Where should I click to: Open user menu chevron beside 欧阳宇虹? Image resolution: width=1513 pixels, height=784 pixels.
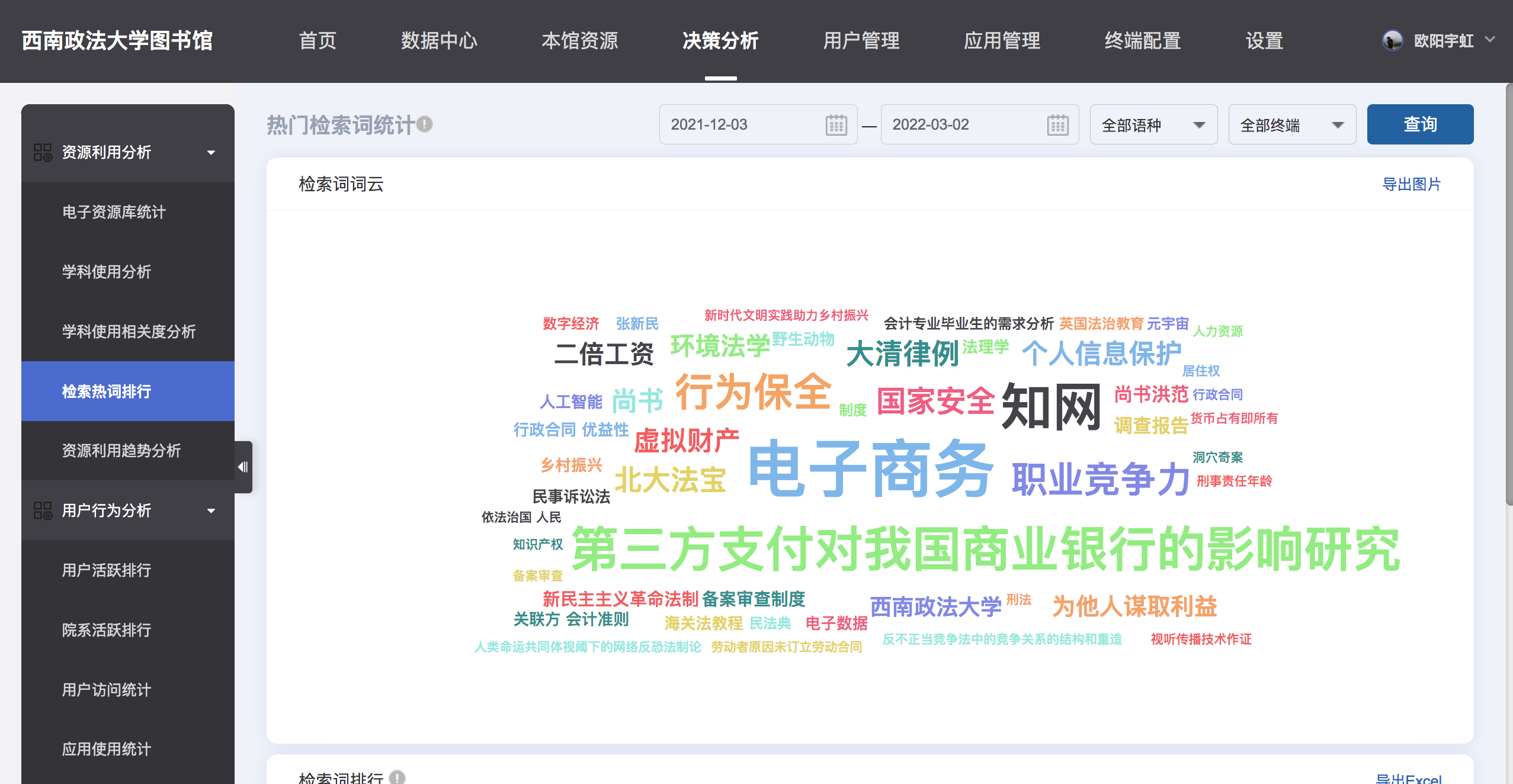1490,40
